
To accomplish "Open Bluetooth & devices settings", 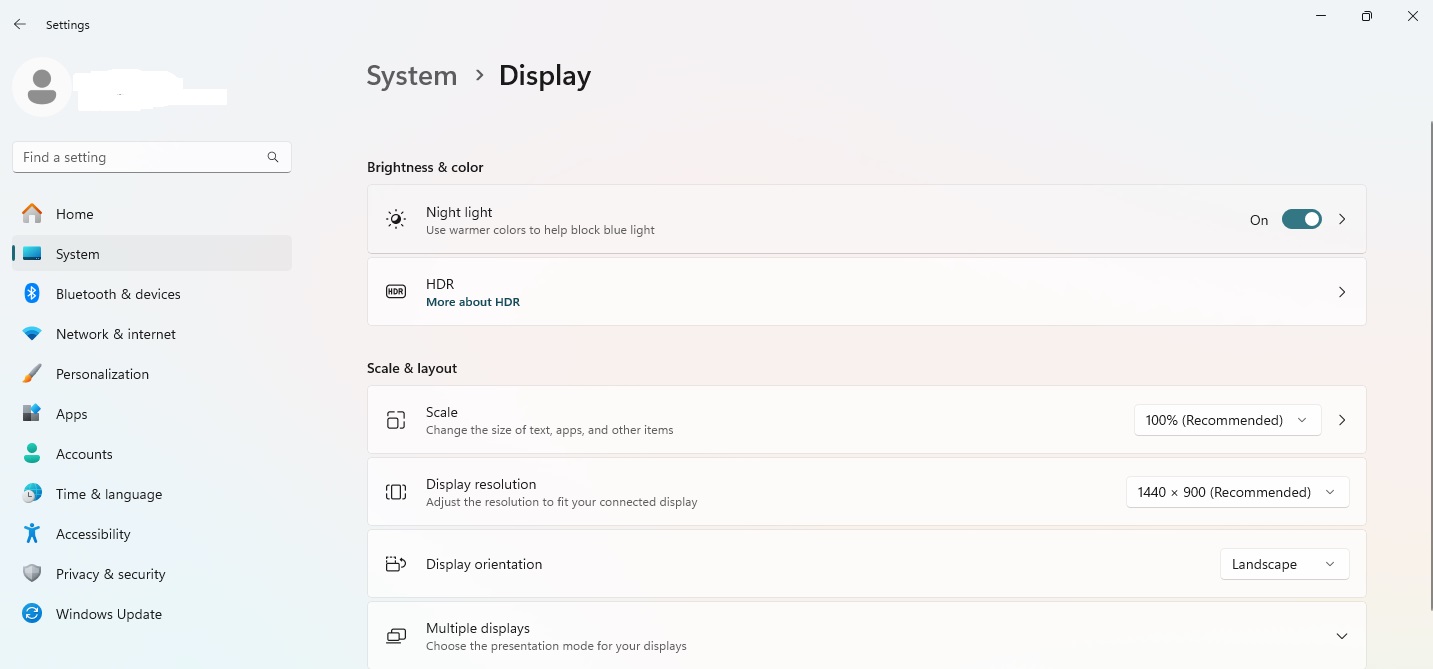I will [x=152, y=294].
